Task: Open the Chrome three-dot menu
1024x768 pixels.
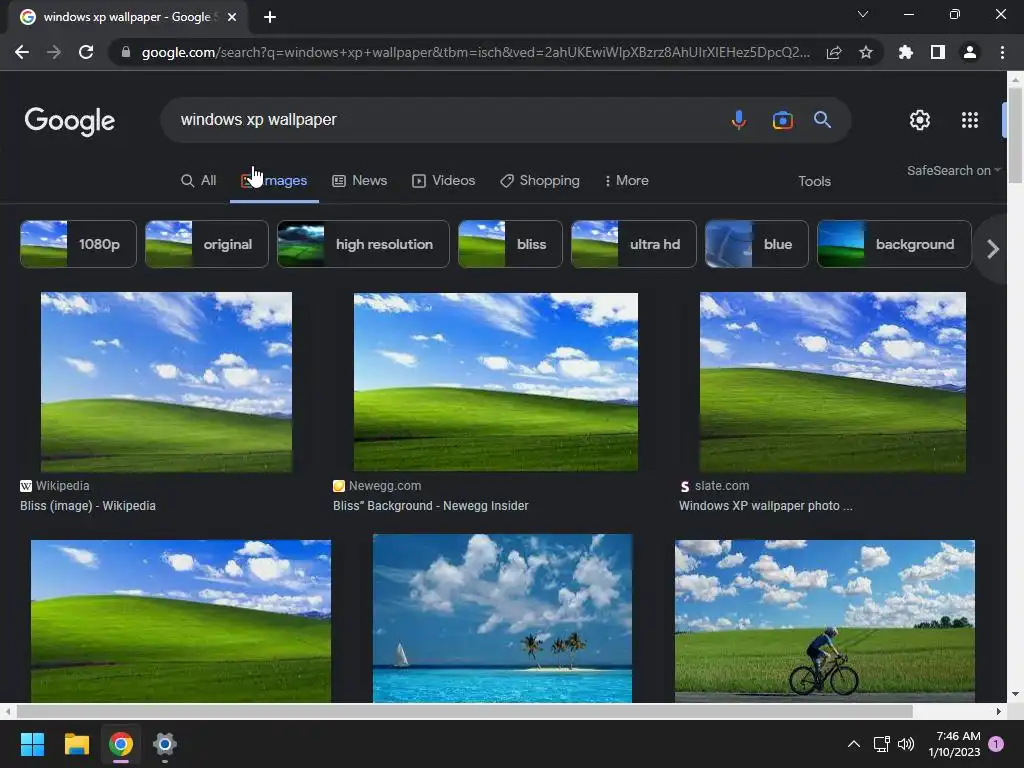Action: [1002, 52]
